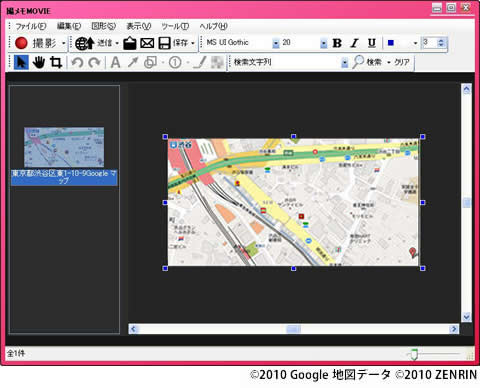Click the 全1件 status bar text

(16, 353)
